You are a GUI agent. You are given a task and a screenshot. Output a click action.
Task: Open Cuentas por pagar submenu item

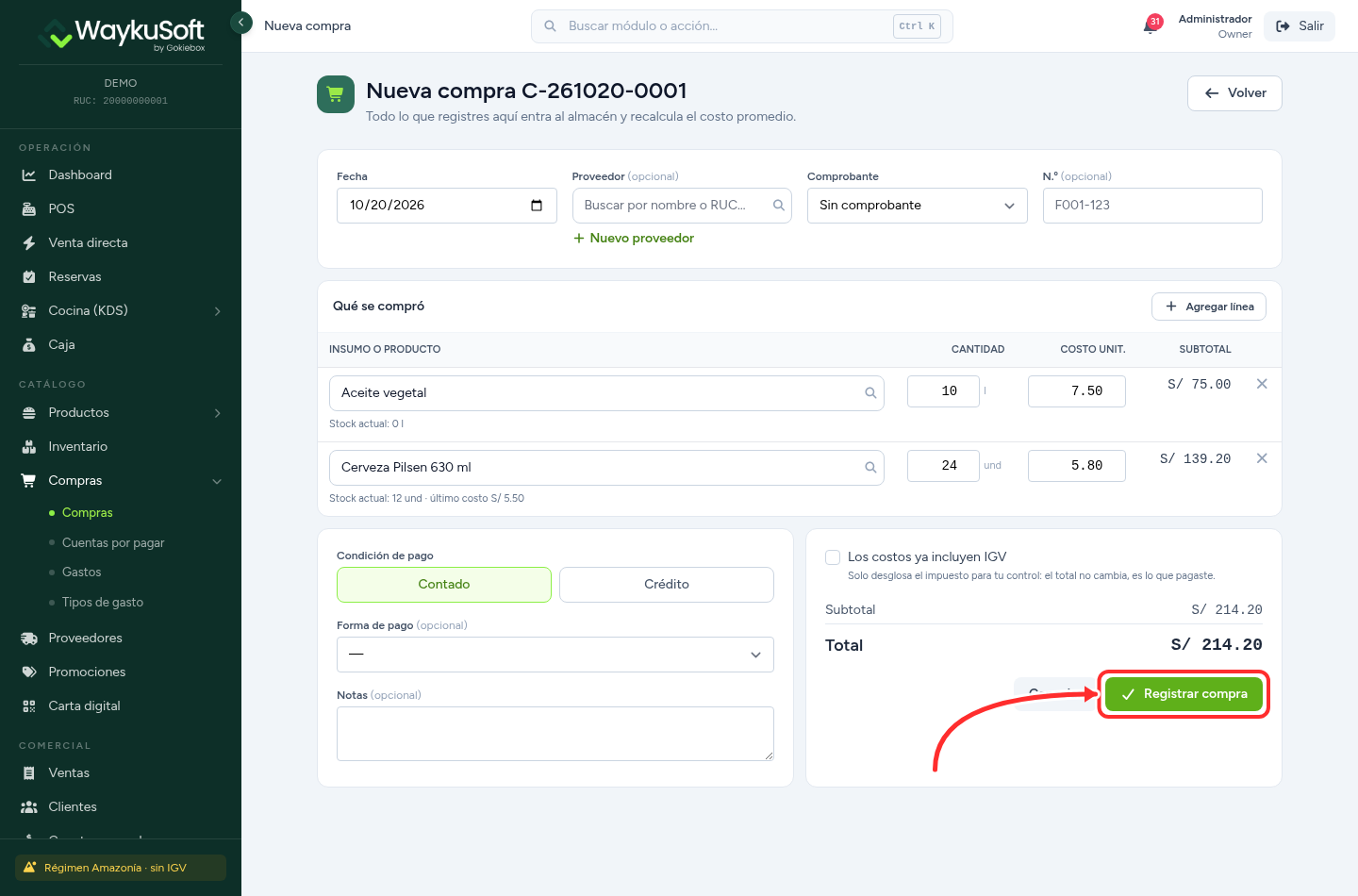pos(113,543)
